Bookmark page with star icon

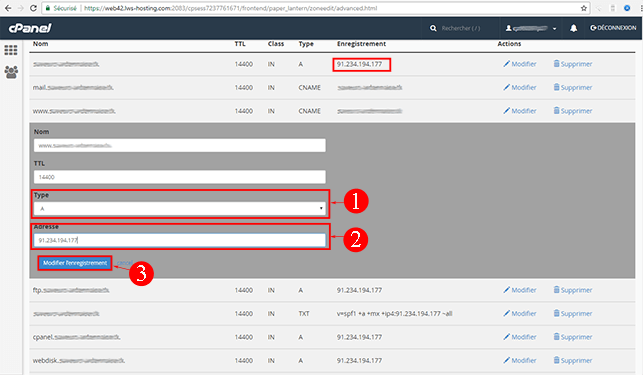(x=584, y=8)
